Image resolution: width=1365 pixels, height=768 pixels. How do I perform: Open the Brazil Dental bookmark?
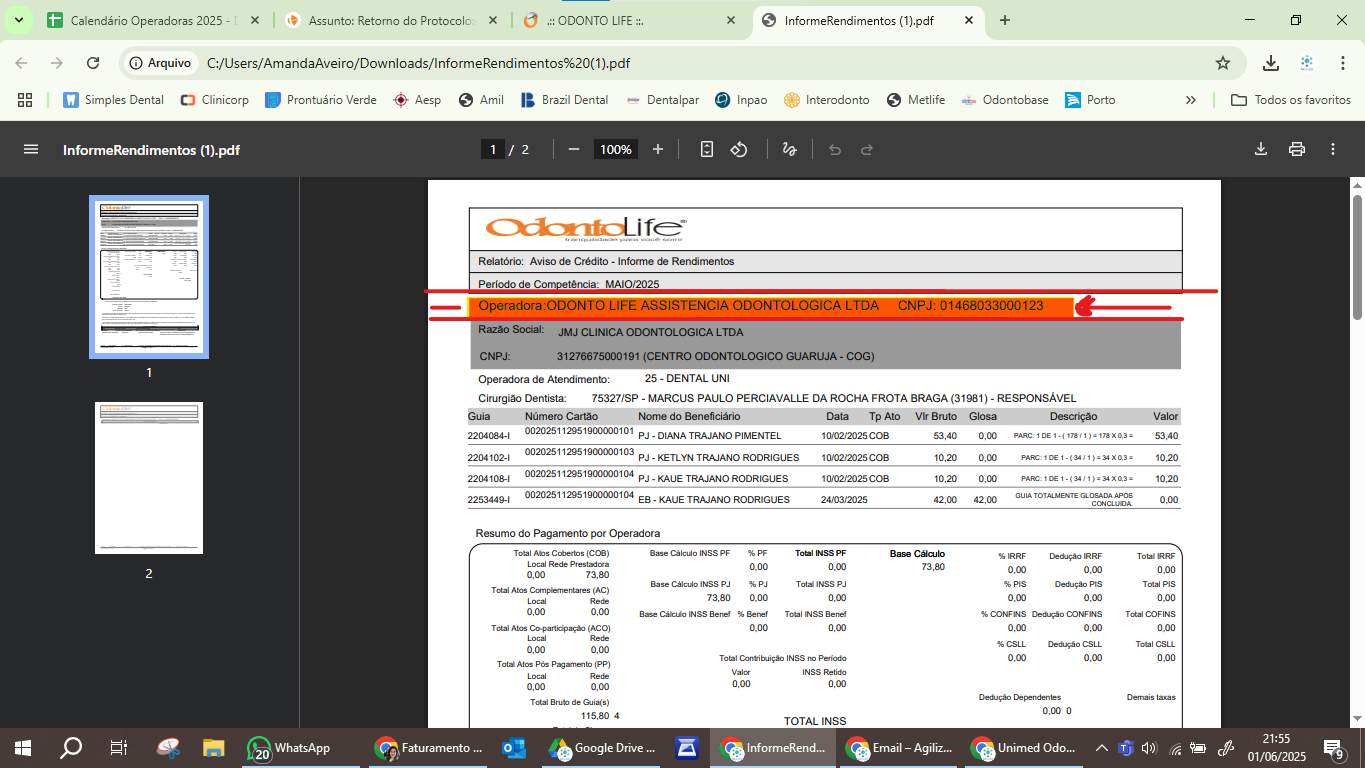565,100
